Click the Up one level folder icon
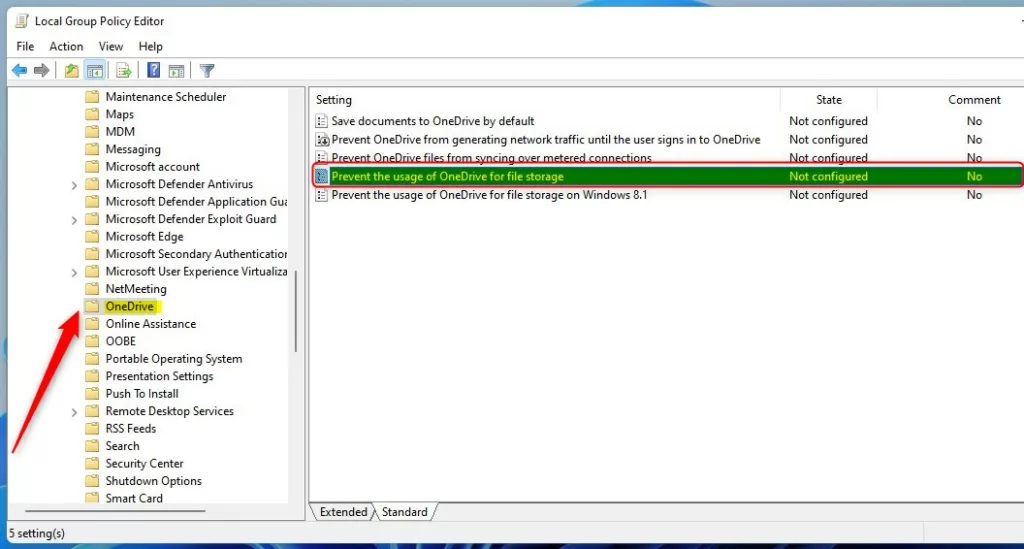Viewport: 1024px width, 549px height. tap(71, 71)
